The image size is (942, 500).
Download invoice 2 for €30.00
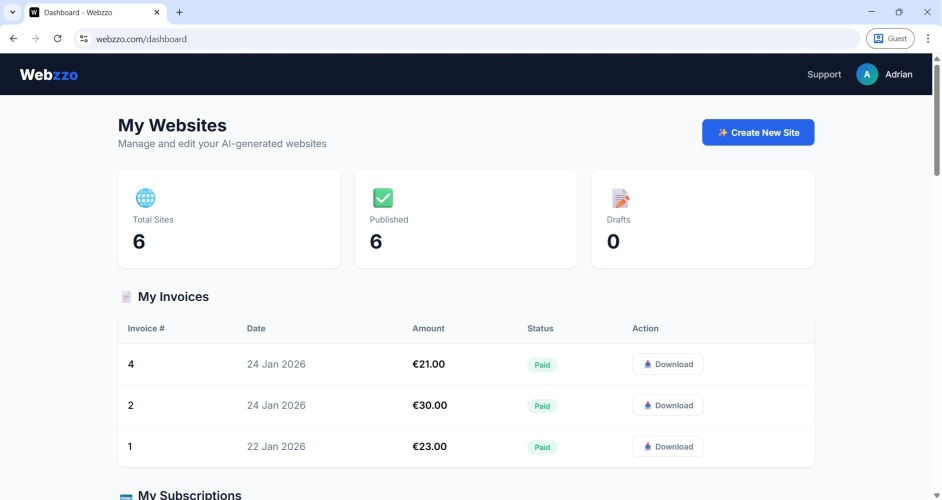pyautogui.click(x=667, y=405)
